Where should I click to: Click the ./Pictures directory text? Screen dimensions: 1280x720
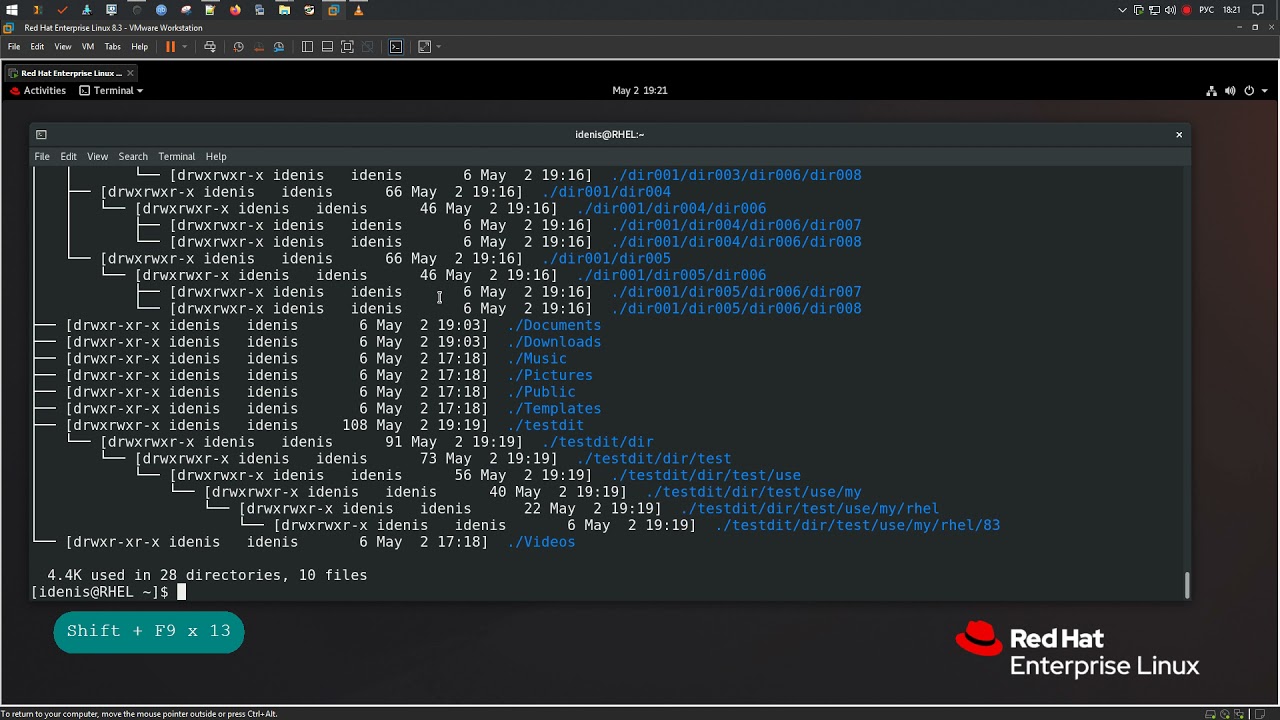pos(550,375)
